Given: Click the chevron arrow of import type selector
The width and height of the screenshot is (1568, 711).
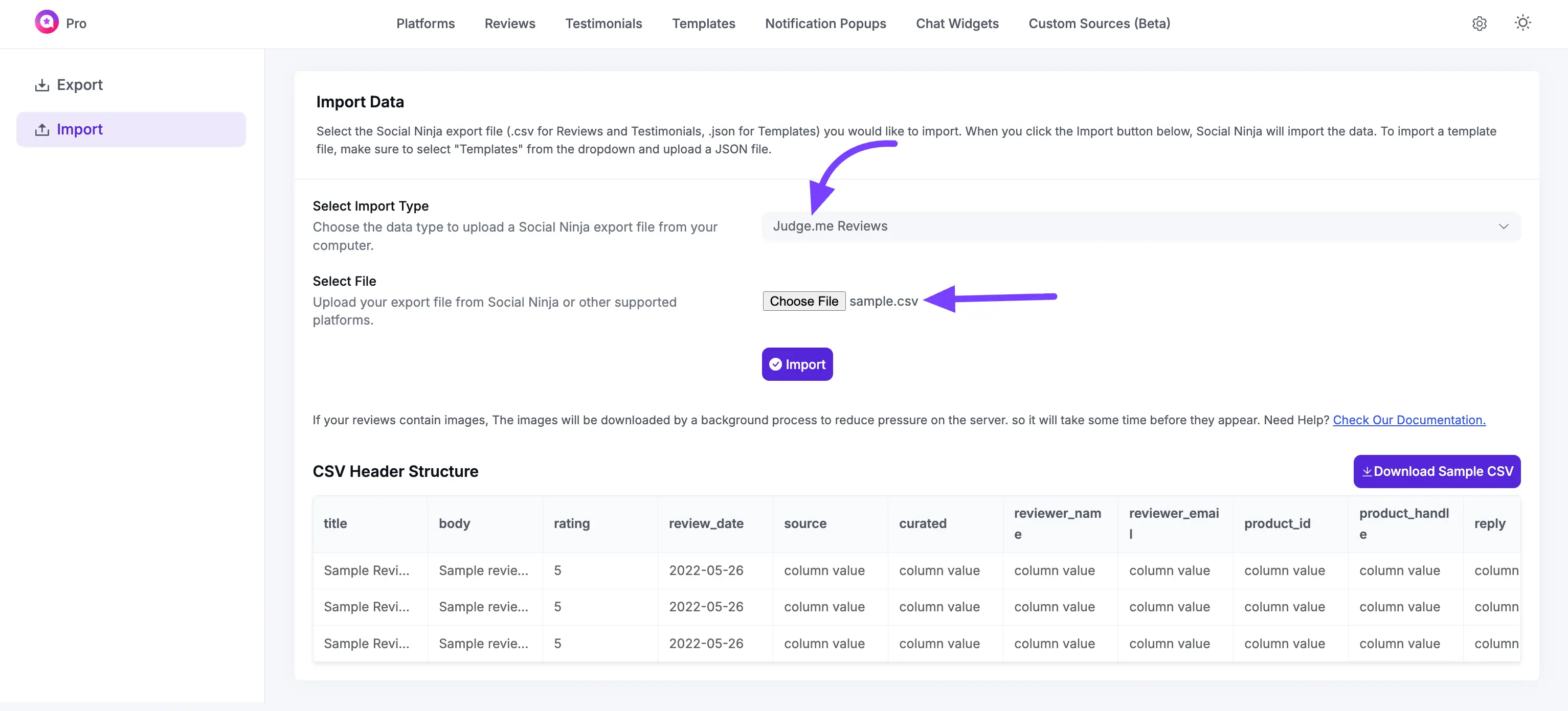Looking at the screenshot, I should pos(1503,226).
